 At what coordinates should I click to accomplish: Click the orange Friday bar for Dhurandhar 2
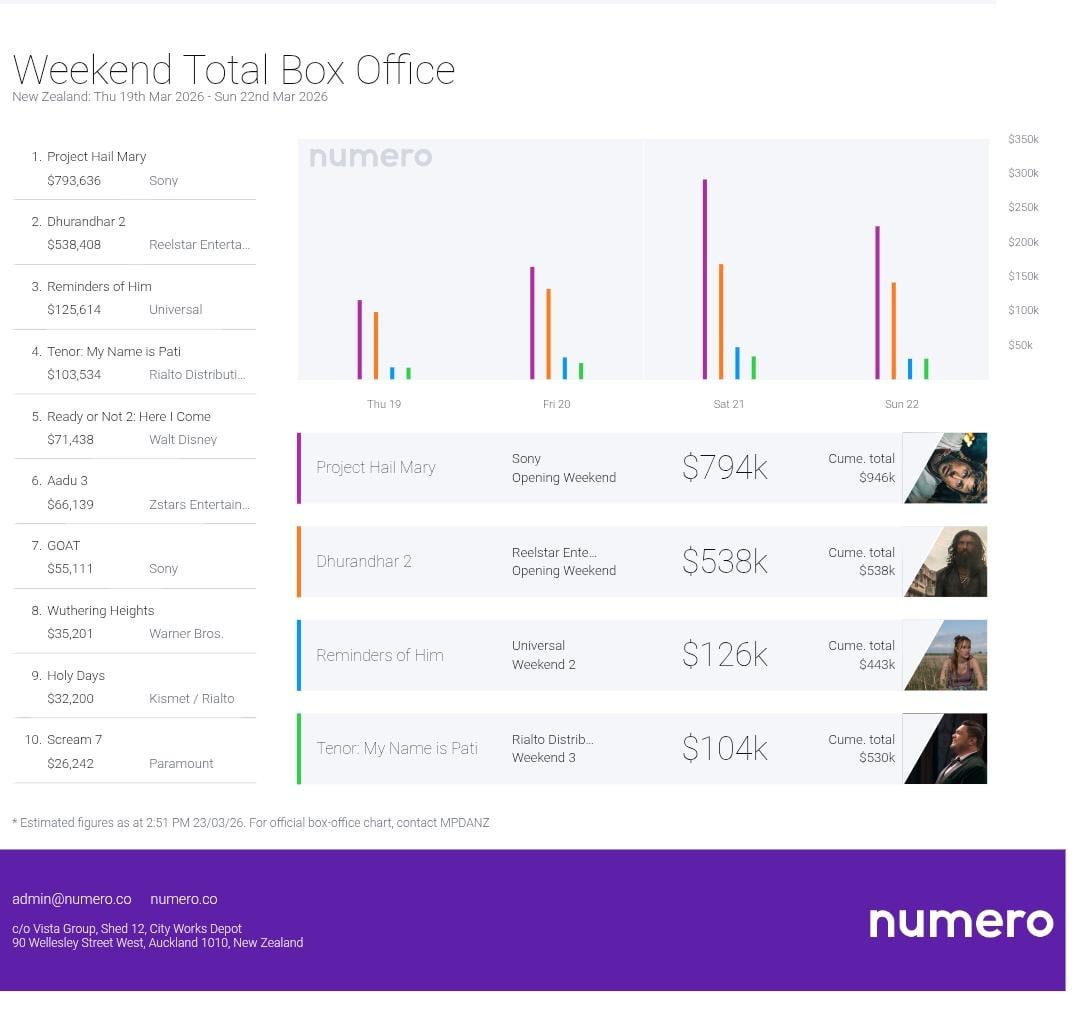[548, 333]
